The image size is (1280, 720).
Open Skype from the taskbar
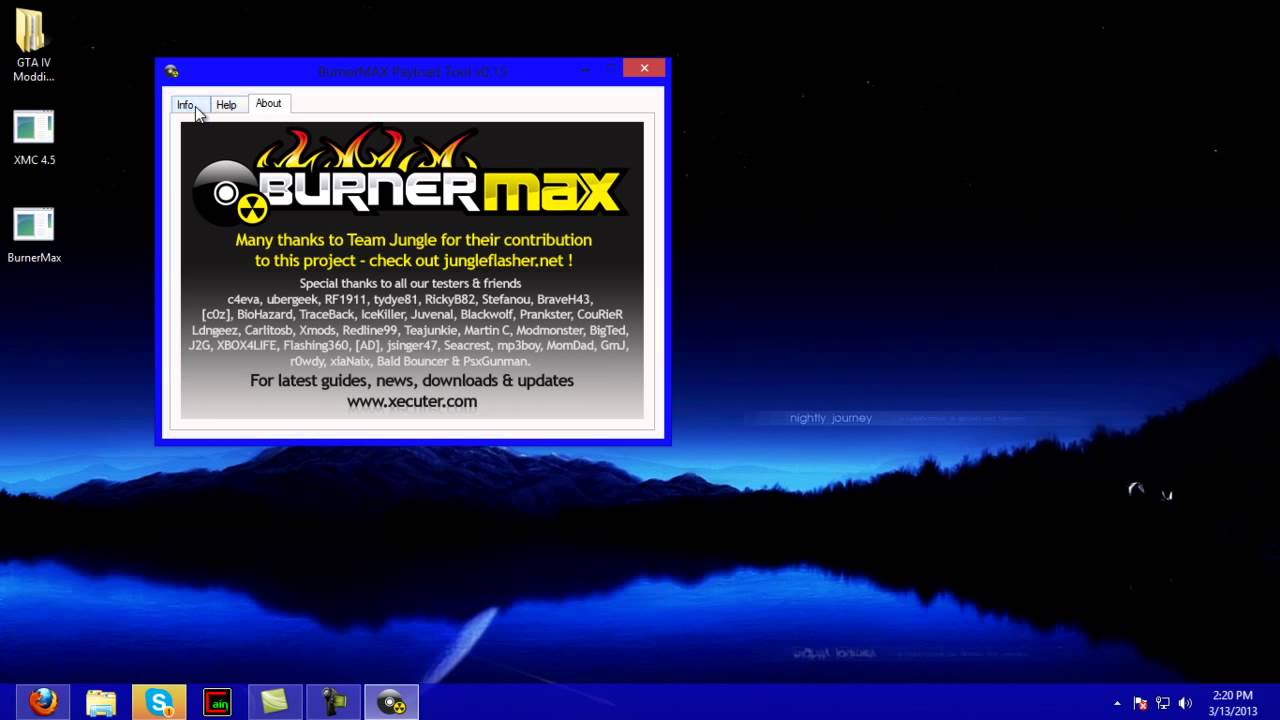[x=159, y=702]
